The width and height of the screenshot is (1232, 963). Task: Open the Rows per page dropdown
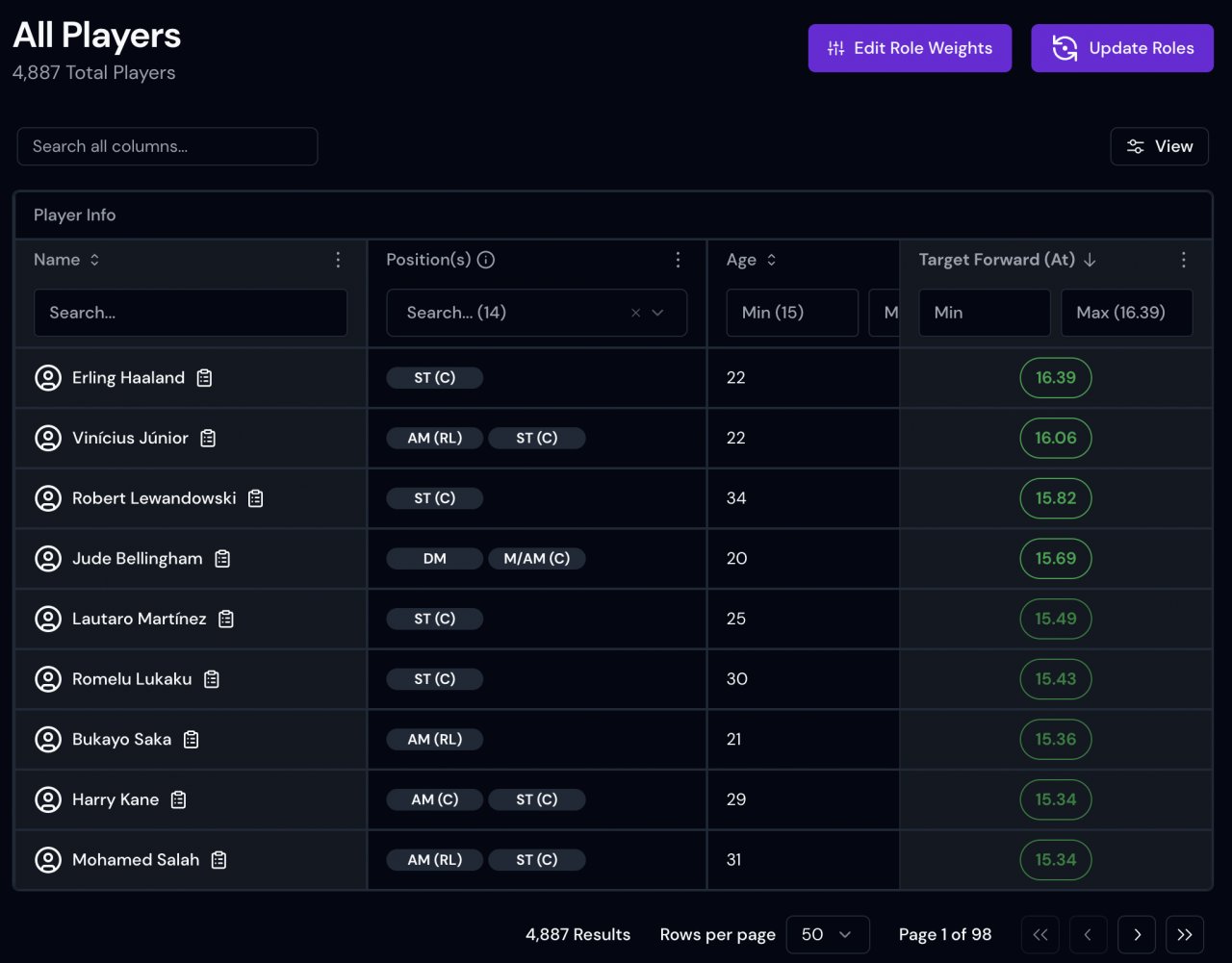pos(827,934)
